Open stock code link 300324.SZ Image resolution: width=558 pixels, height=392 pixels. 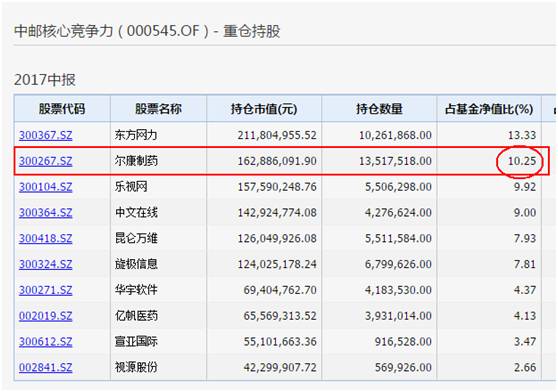click(x=46, y=264)
